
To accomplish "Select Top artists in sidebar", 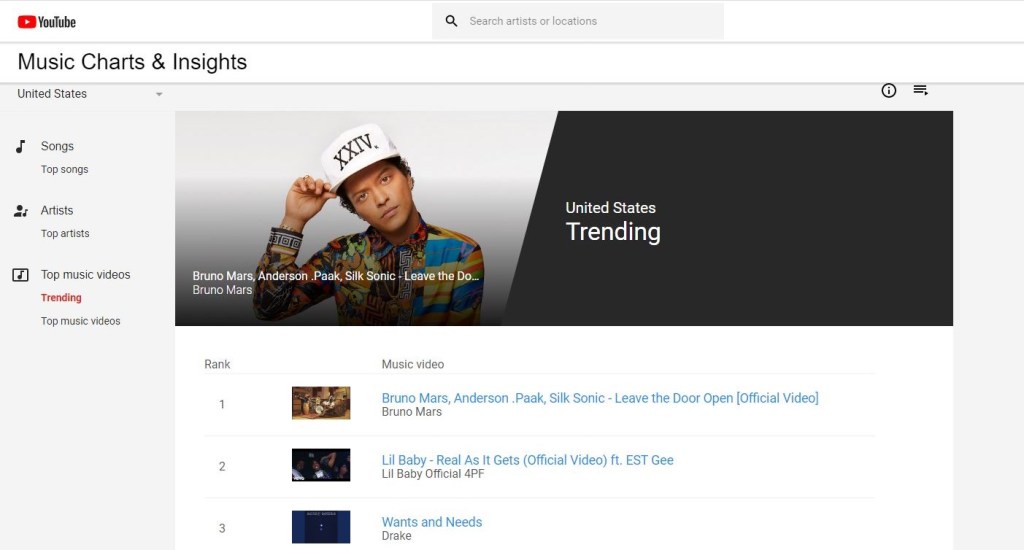I will click(65, 233).
